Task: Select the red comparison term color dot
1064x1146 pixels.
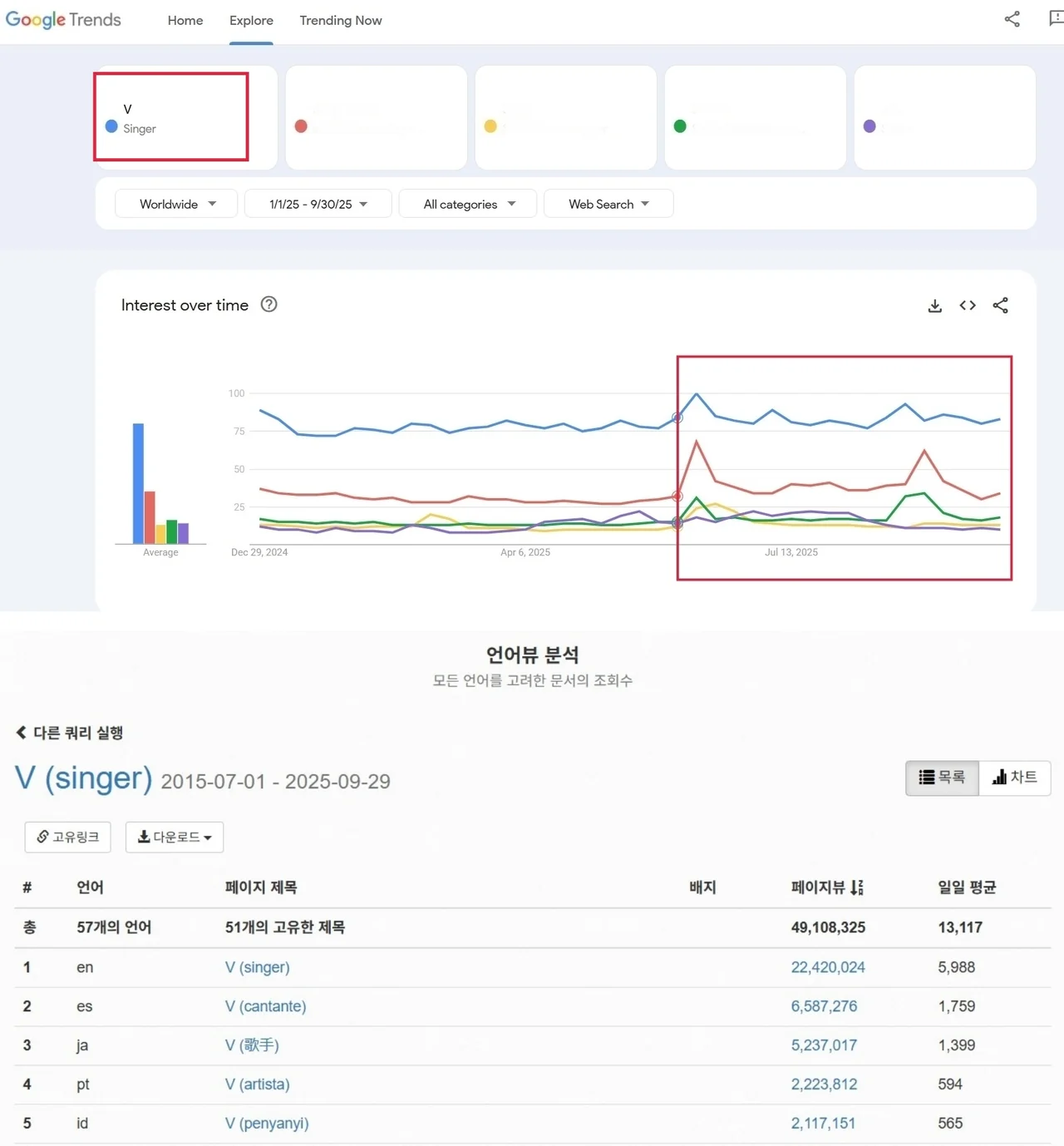Action: coord(301,126)
